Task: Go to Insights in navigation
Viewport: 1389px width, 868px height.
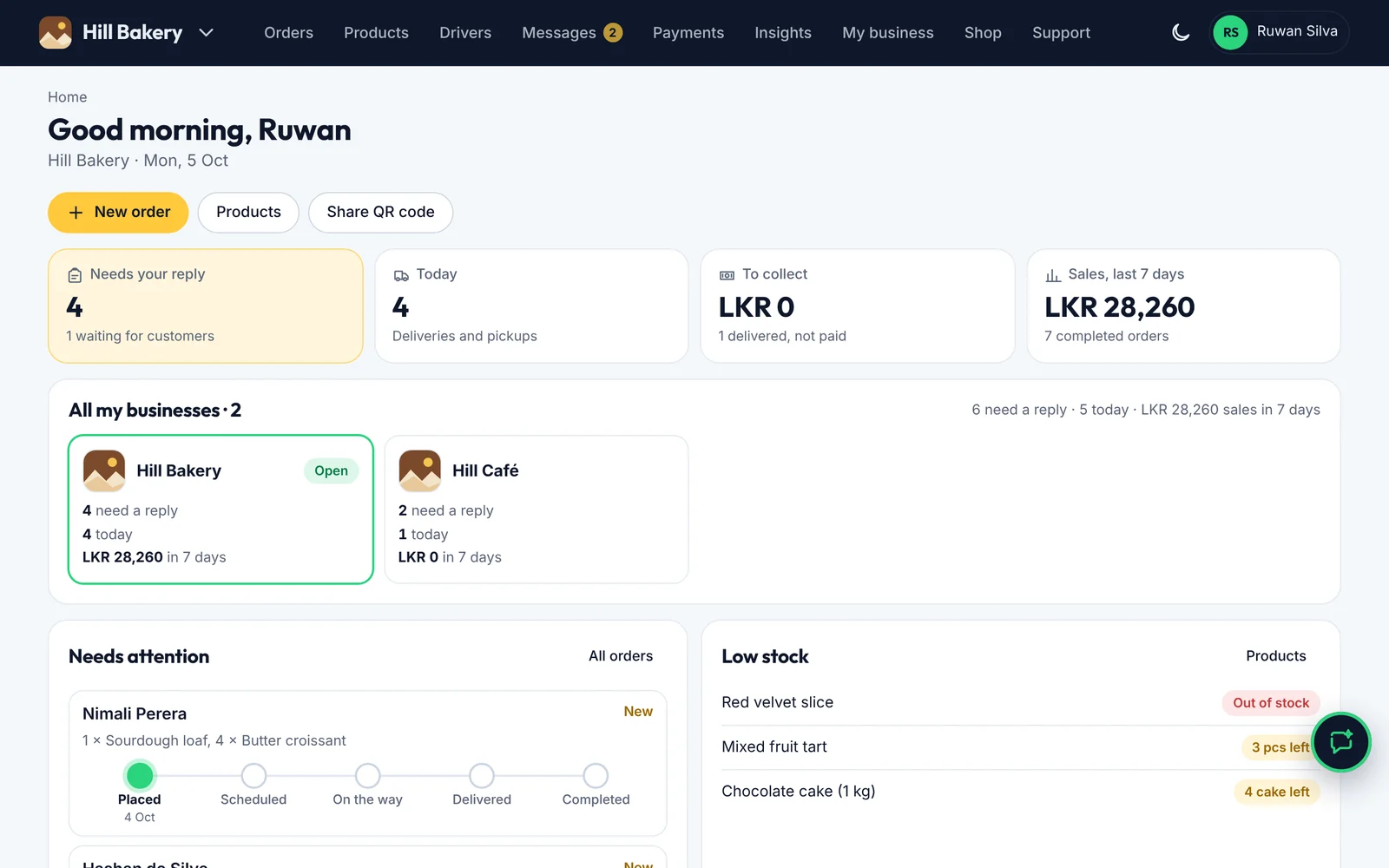Action: pos(783,33)
